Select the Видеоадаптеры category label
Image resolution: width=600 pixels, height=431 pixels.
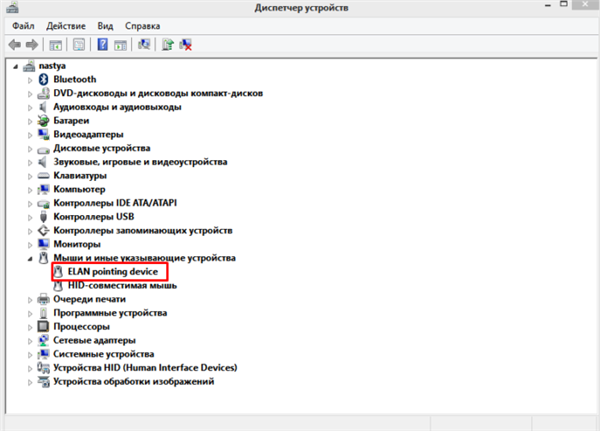[x=88, y=134]
